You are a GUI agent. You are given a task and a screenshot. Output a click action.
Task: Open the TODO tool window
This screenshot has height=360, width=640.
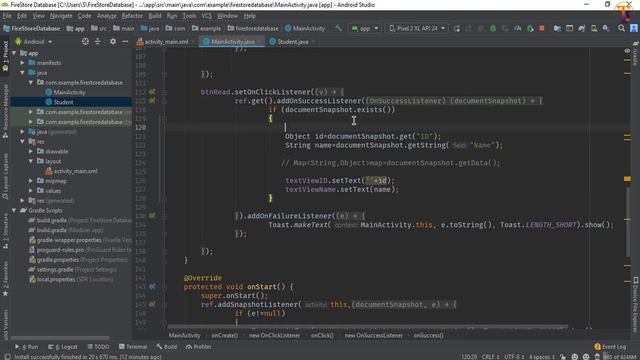98,347
